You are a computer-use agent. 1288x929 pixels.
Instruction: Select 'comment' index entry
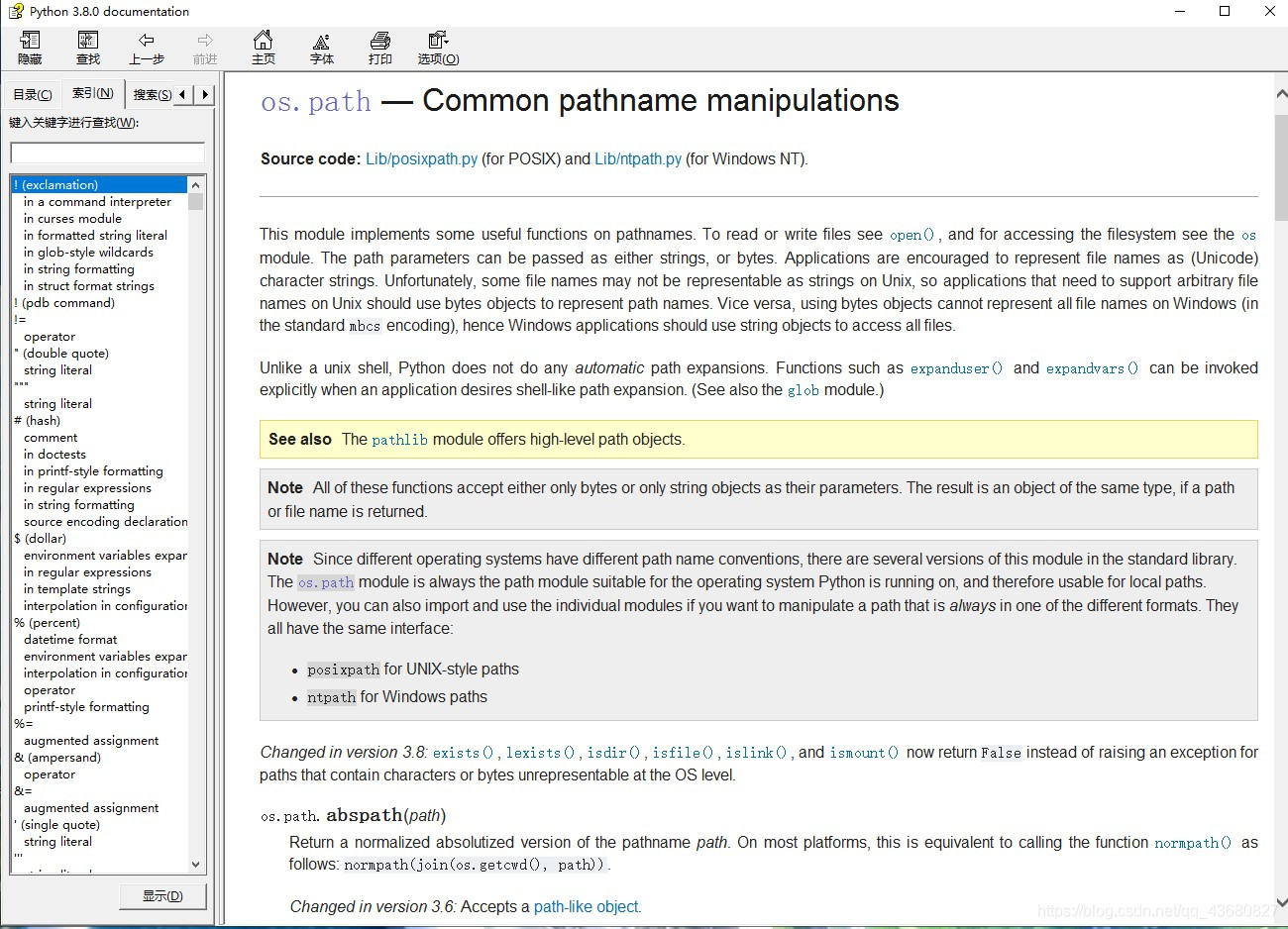click(x=51, y=438)
